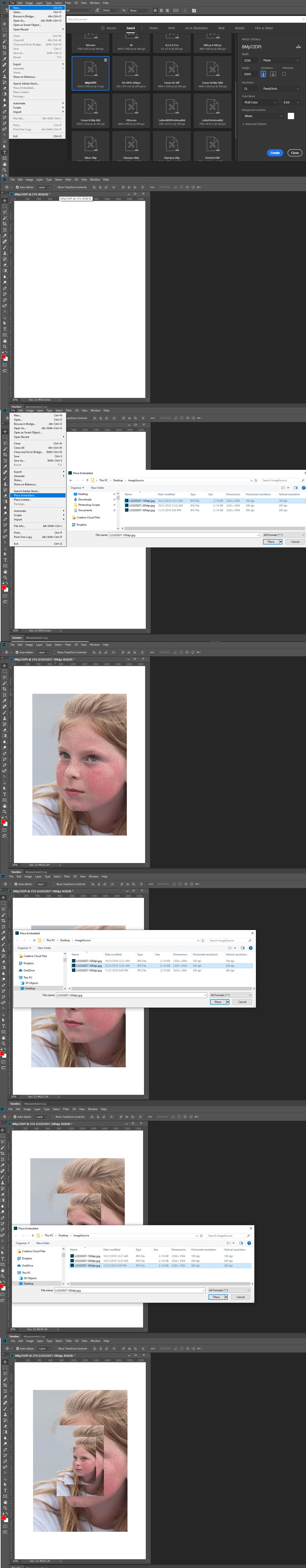Viewport: 306px width, 1568px height.
Task: Switch to the Art & Illustration tab
Action: point(197,28)
